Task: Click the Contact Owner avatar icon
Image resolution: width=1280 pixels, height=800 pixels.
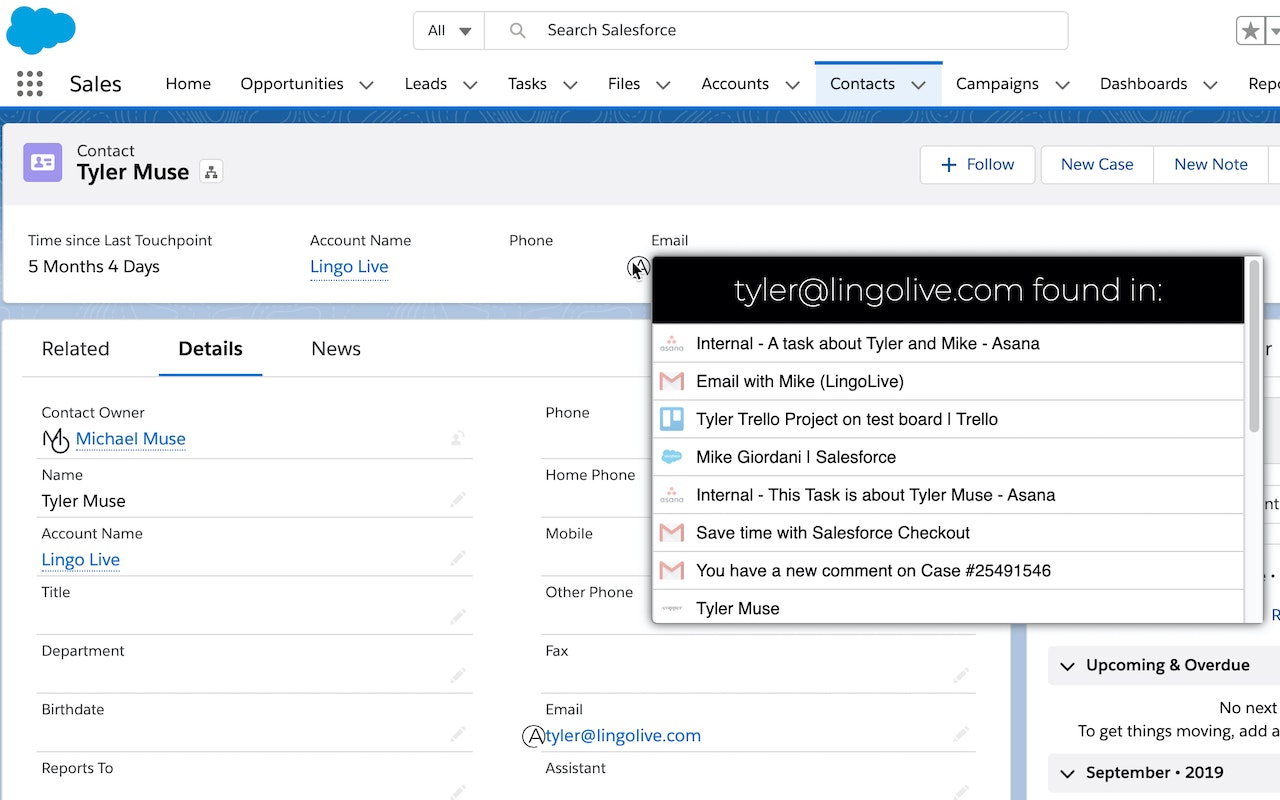Action: (56, 439)
